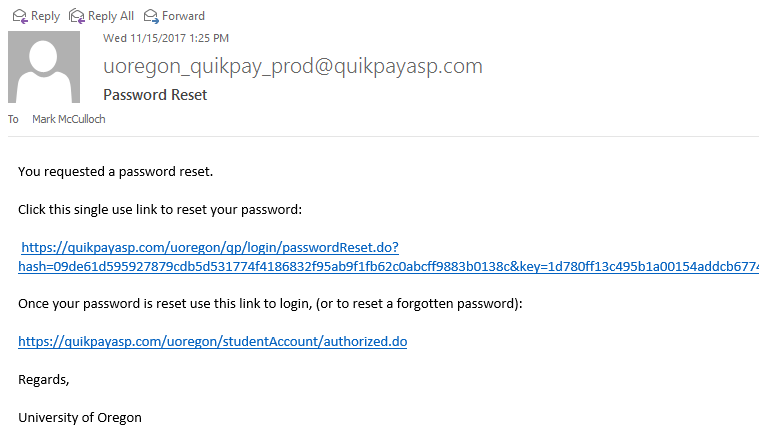Click the Regards closing text

click(44, 380)
